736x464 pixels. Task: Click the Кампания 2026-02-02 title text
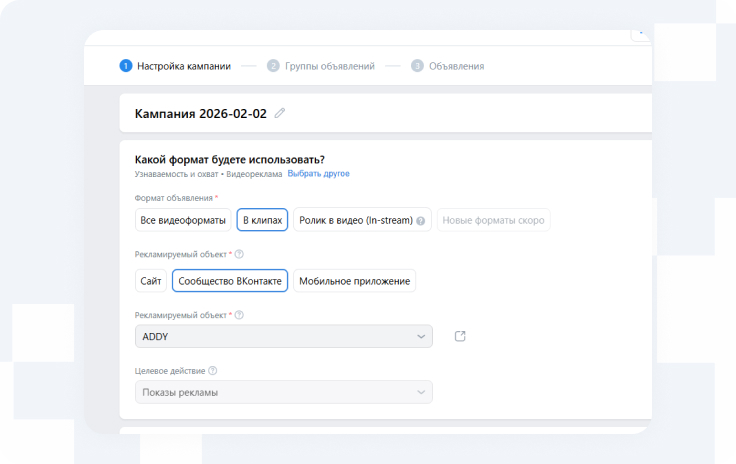click(200, 113)
